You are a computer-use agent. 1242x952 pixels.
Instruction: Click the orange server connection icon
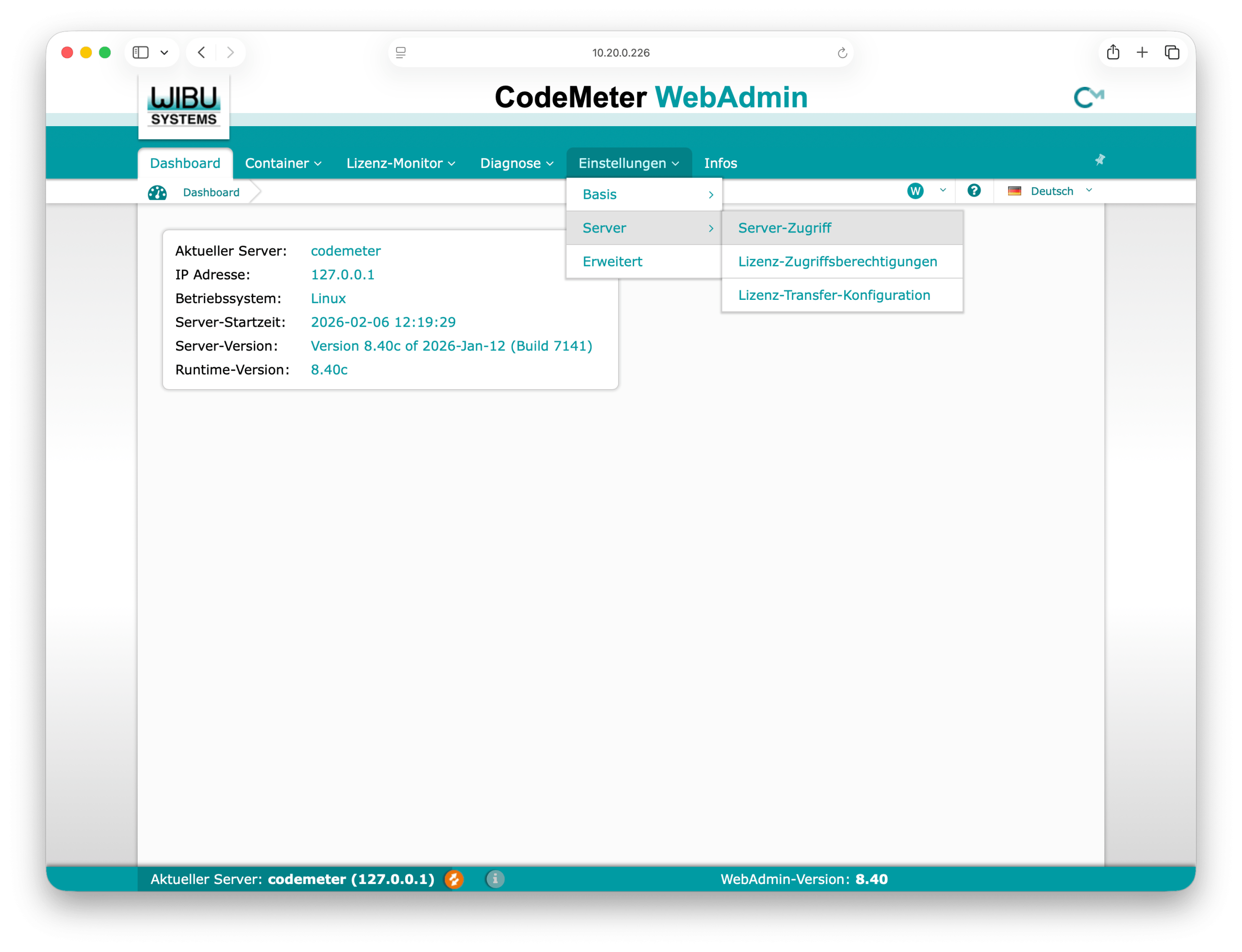pos(454,879)
